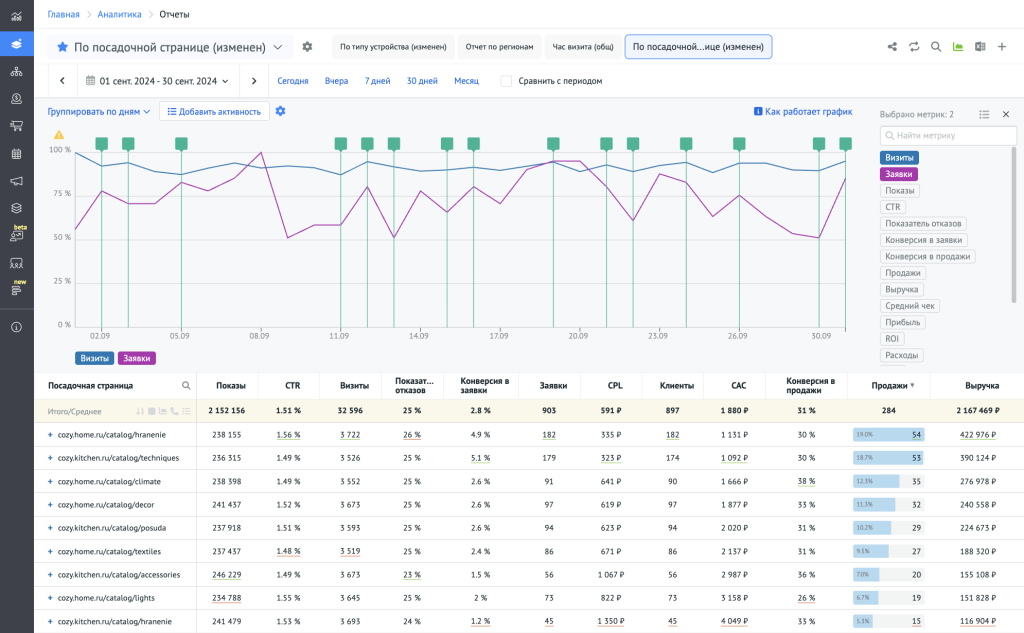The image size is (1024, 633).
Task: Enable Сравнить с периодом checkbox
Action: pos(506,81)
